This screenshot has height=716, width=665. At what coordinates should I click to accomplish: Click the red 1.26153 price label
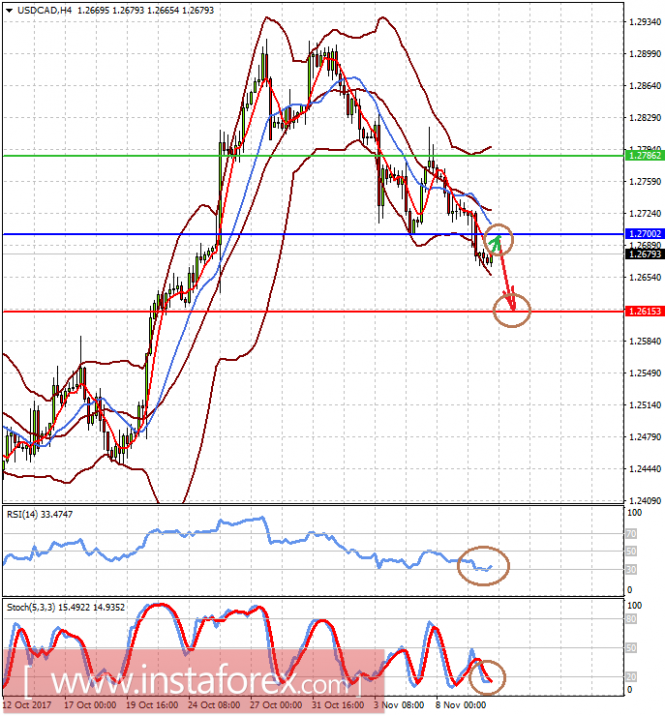tap(642, 311)
